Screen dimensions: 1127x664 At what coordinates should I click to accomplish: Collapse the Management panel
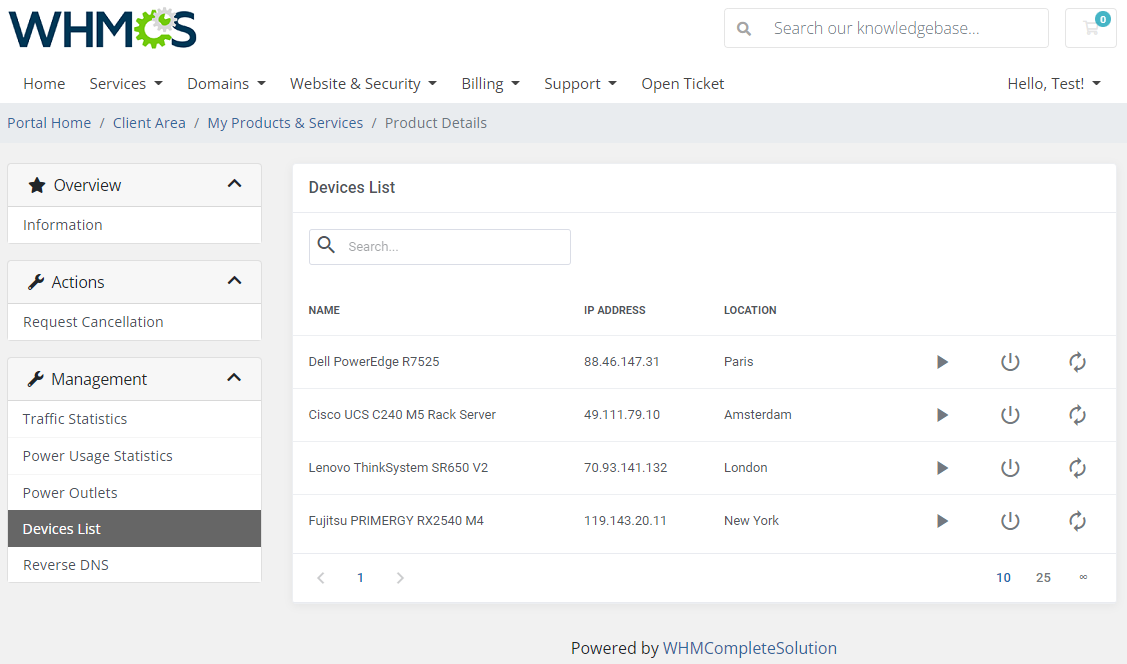[234, 378]
